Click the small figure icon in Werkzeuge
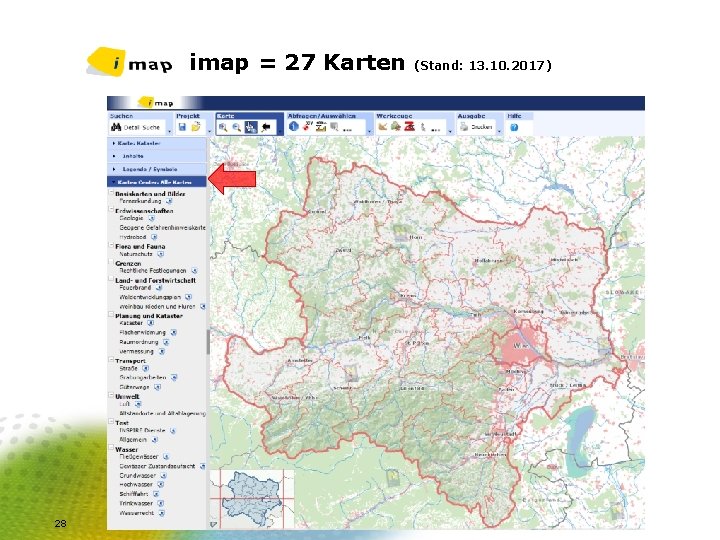 423,127
